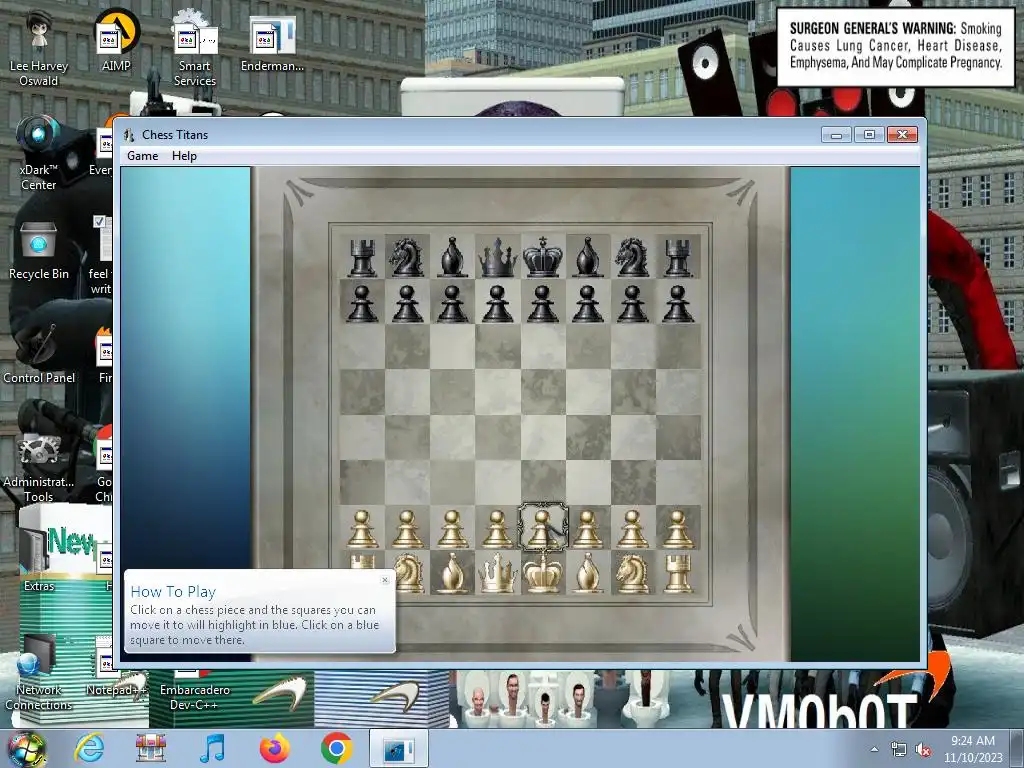This screenshot has height=768, width=1024.
Task: Open the music player taskbar icon
Action: [212, 748]
